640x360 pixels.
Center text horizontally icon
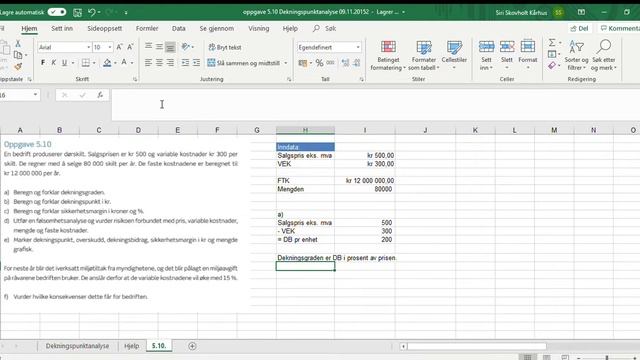(159, 62)
